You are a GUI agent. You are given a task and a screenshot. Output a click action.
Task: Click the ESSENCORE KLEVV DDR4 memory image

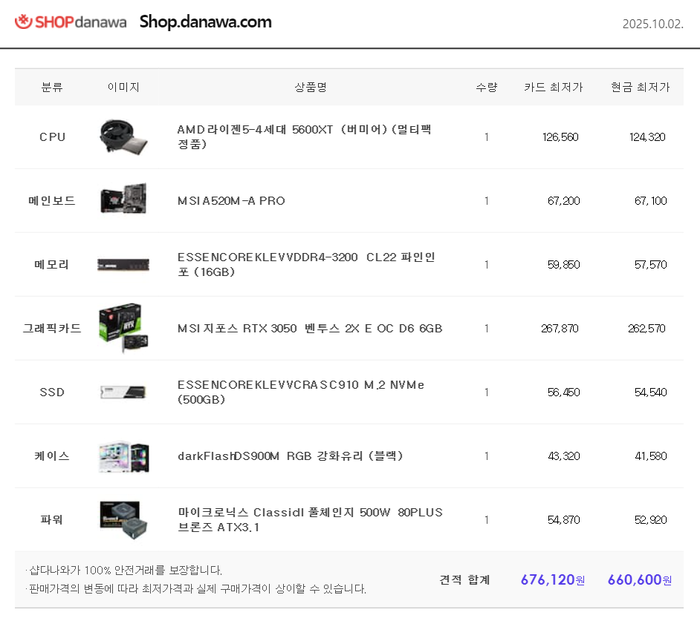point(123,265)
